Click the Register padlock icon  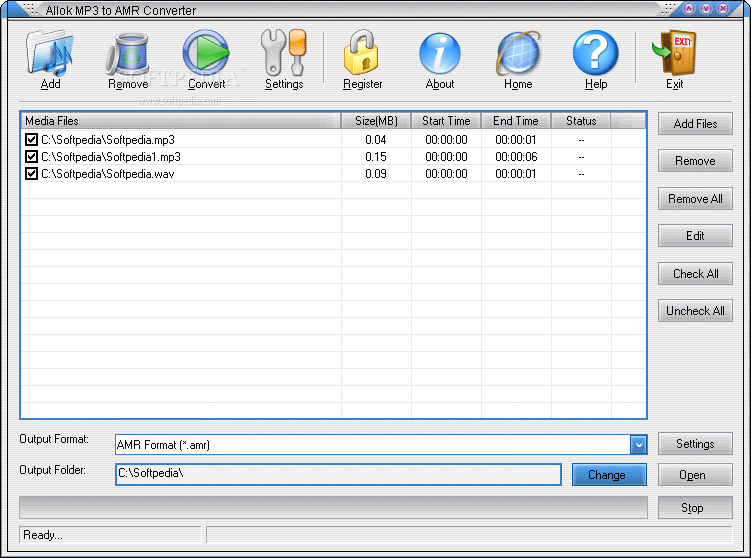point(362,53)
